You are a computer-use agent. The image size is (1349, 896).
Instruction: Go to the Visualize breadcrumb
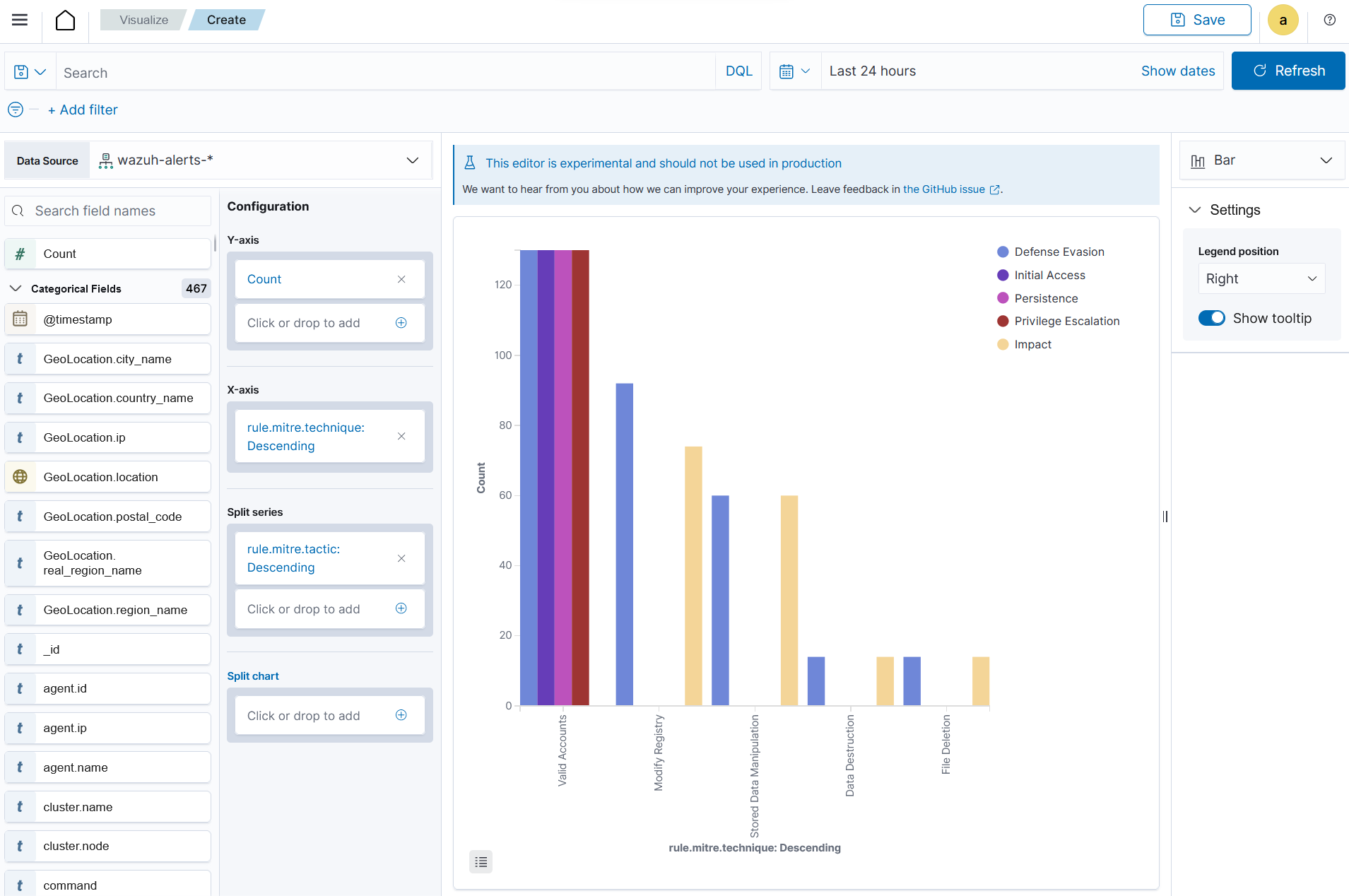[x=143, y=20]
